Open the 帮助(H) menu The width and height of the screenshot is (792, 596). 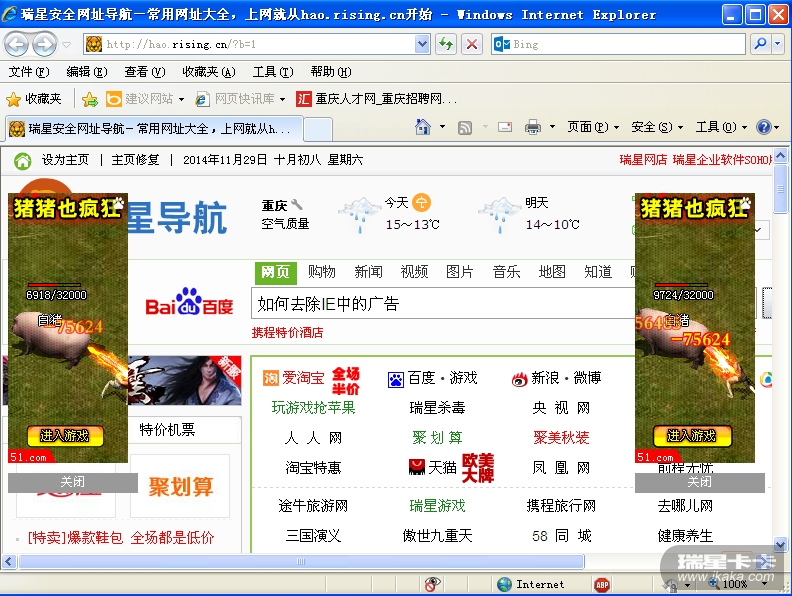331,72
